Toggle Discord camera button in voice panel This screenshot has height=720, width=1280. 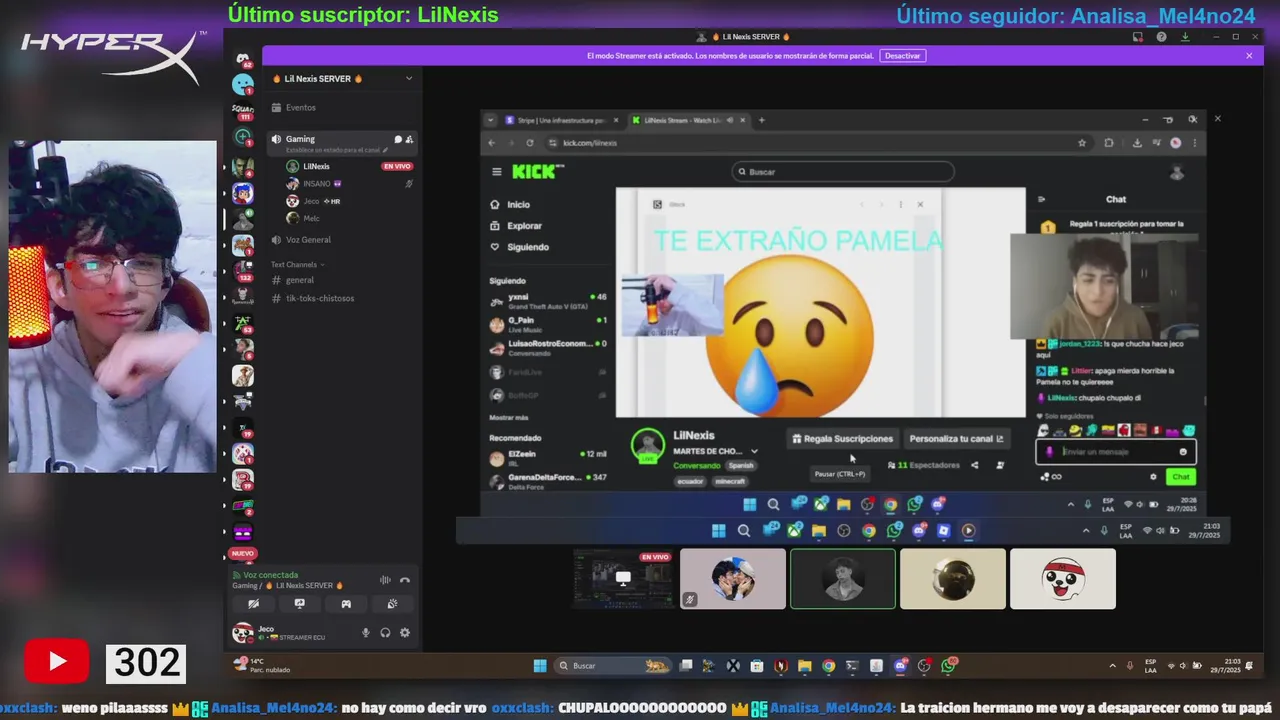tap(253, 604)
